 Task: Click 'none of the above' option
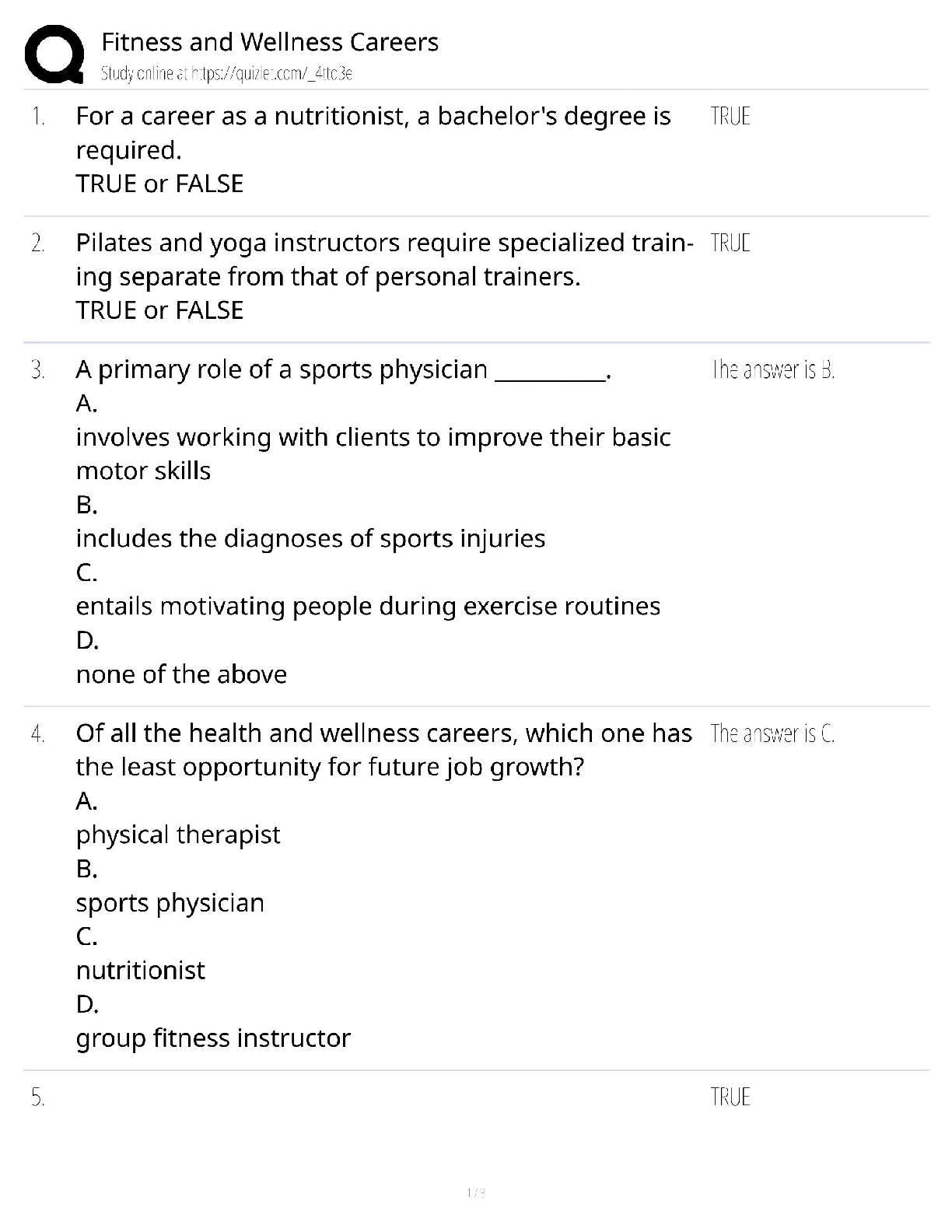tap(181, 674)
